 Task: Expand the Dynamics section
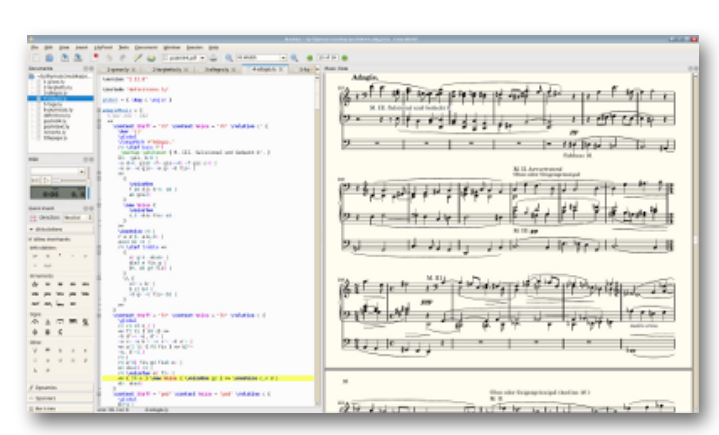click(x=61, y=388)
